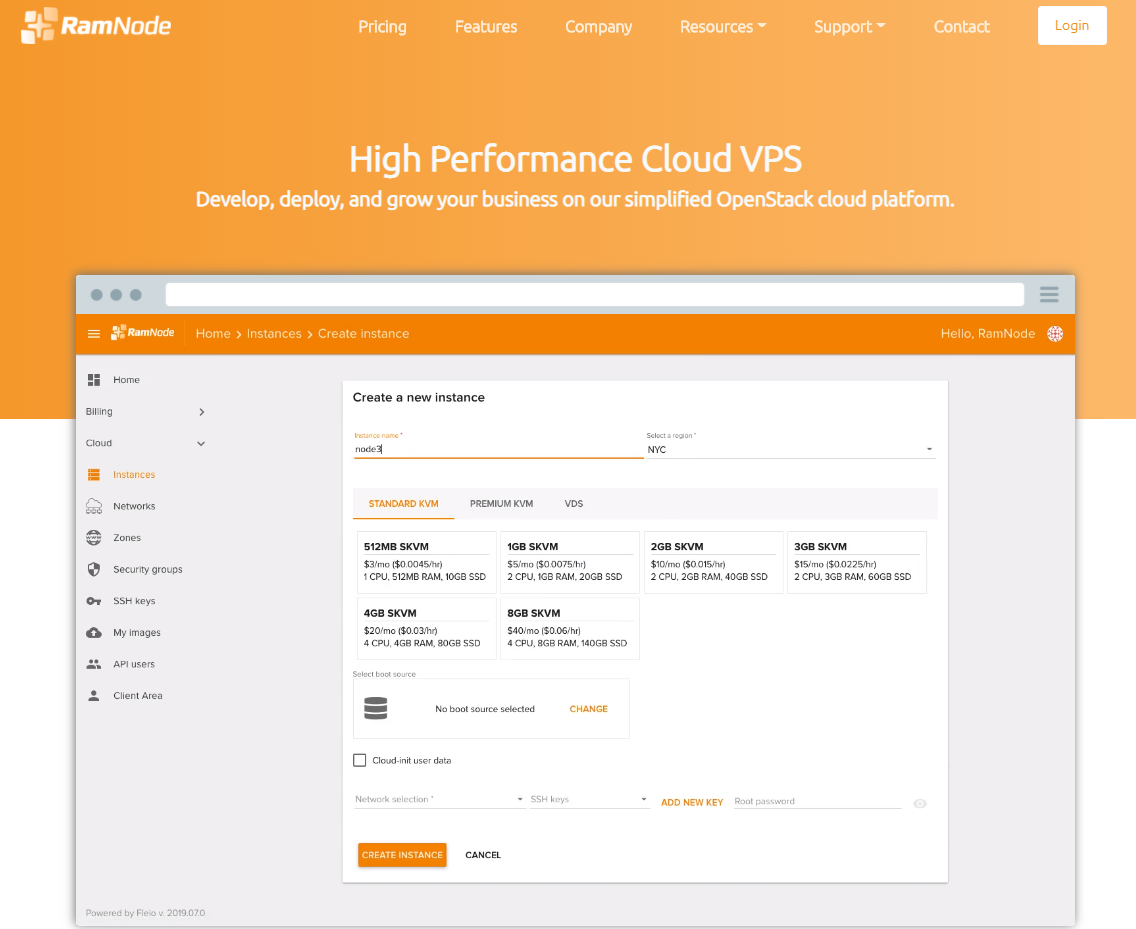Viewport: 1136px width, 929px height.
Task: Click the API users sidebar icon
Action: (x=95, y=664)
